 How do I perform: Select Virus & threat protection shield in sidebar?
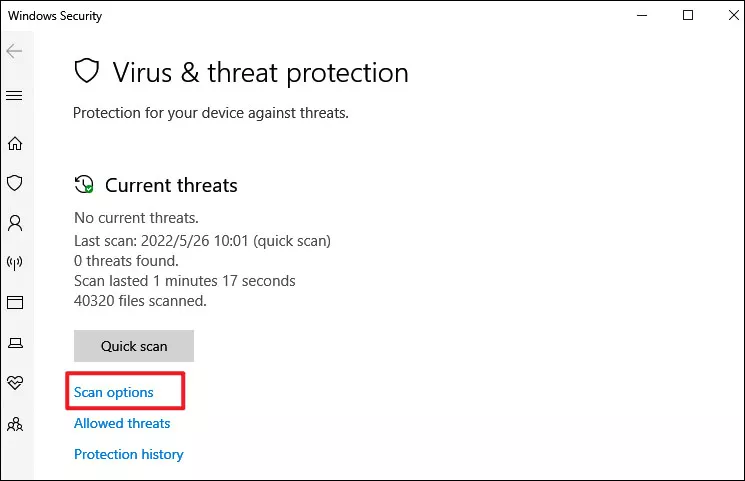coord(15,183)
